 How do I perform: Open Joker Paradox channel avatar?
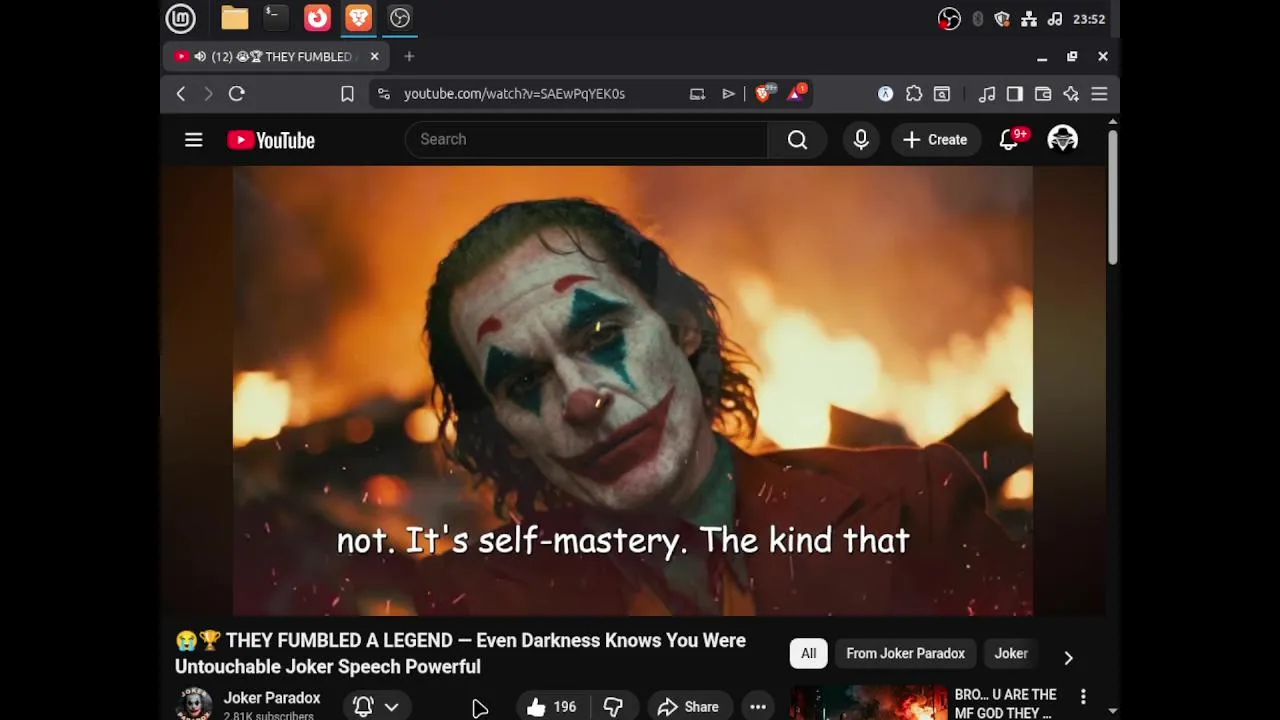(194, 704)
